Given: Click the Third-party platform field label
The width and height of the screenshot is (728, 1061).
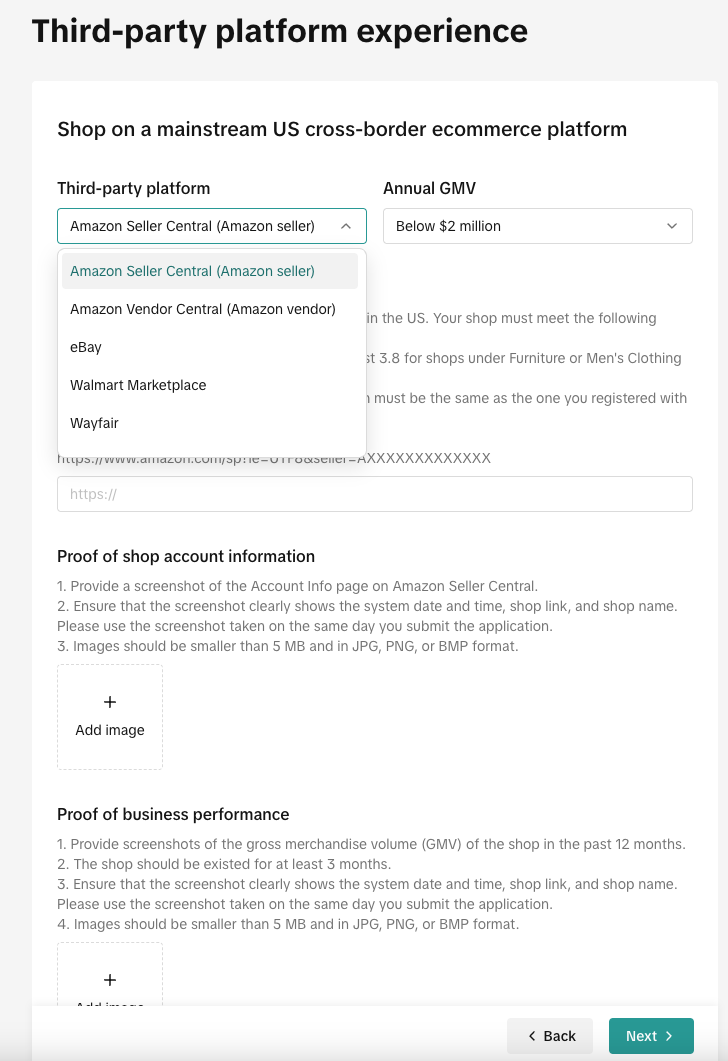Looking at the screenshot, I should coord(133,188).
